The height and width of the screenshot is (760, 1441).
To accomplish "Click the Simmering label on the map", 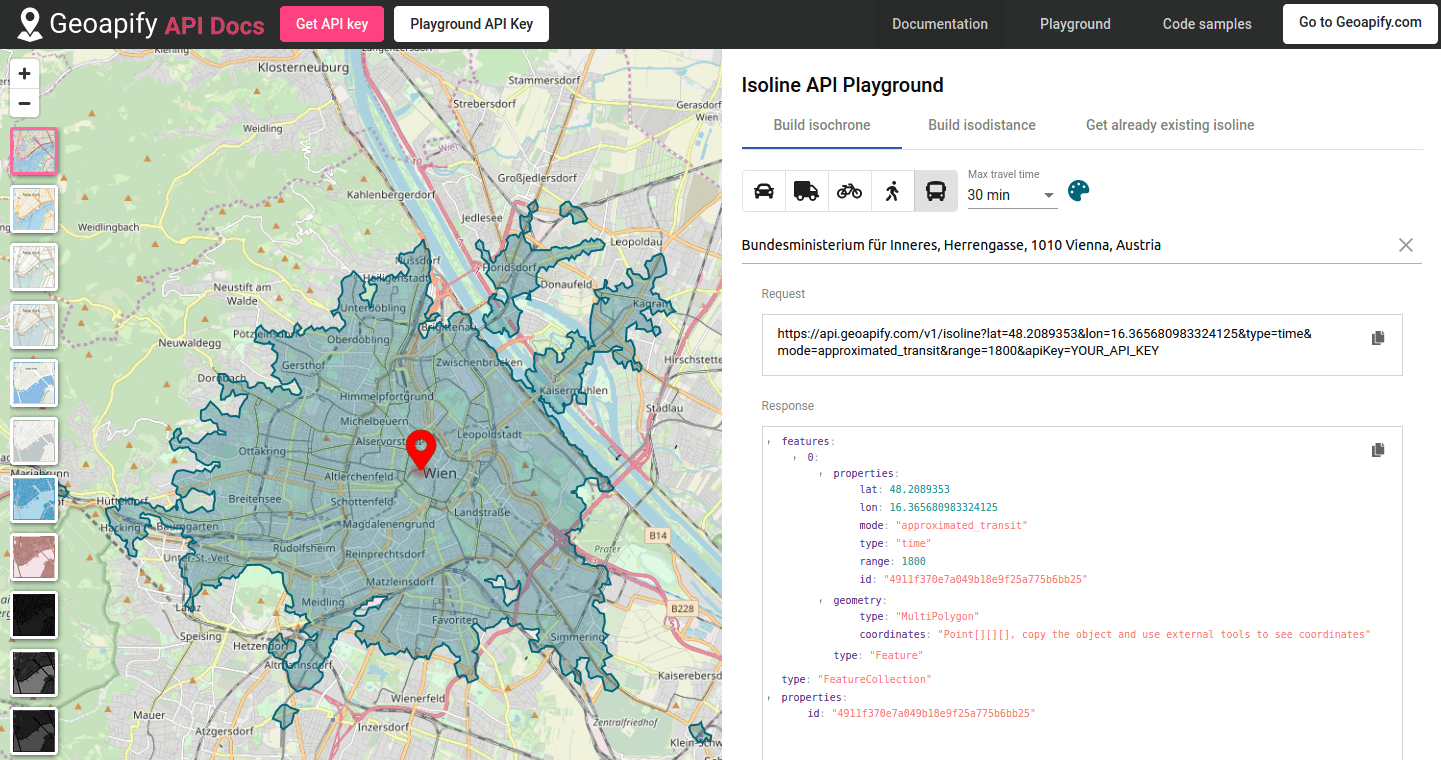I will tap(577, 637).
